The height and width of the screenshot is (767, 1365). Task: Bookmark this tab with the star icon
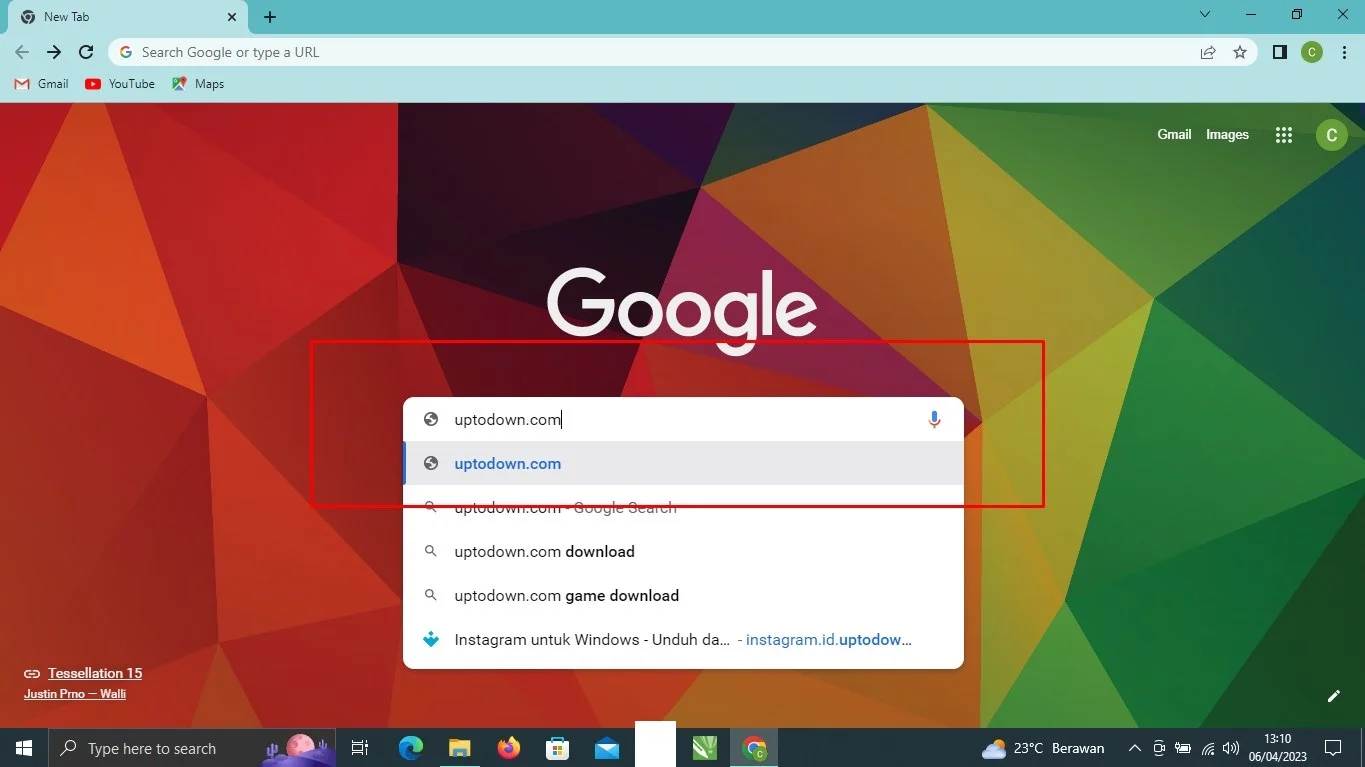[1240, 52]
